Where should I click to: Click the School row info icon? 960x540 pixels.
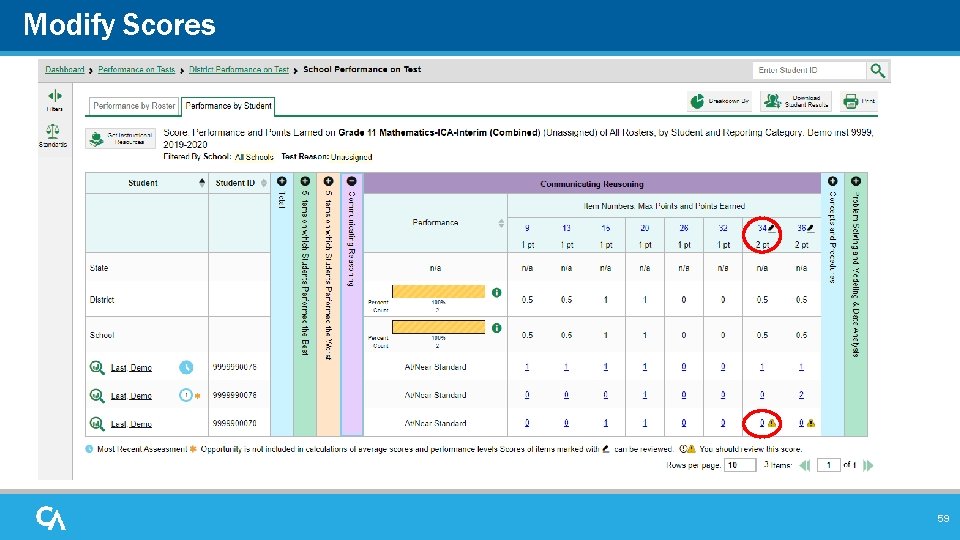click(497, 328)
